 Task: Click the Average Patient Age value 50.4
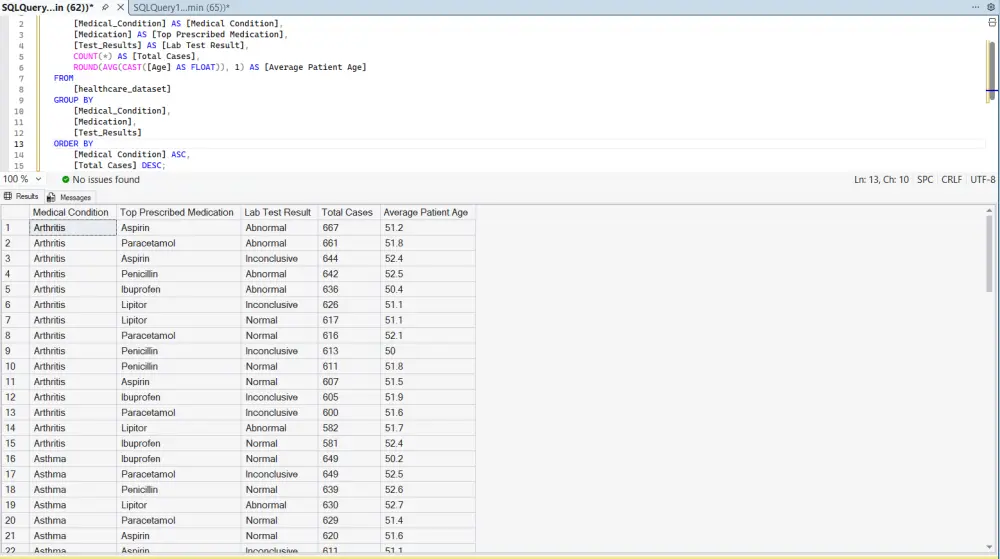(427, 289)
